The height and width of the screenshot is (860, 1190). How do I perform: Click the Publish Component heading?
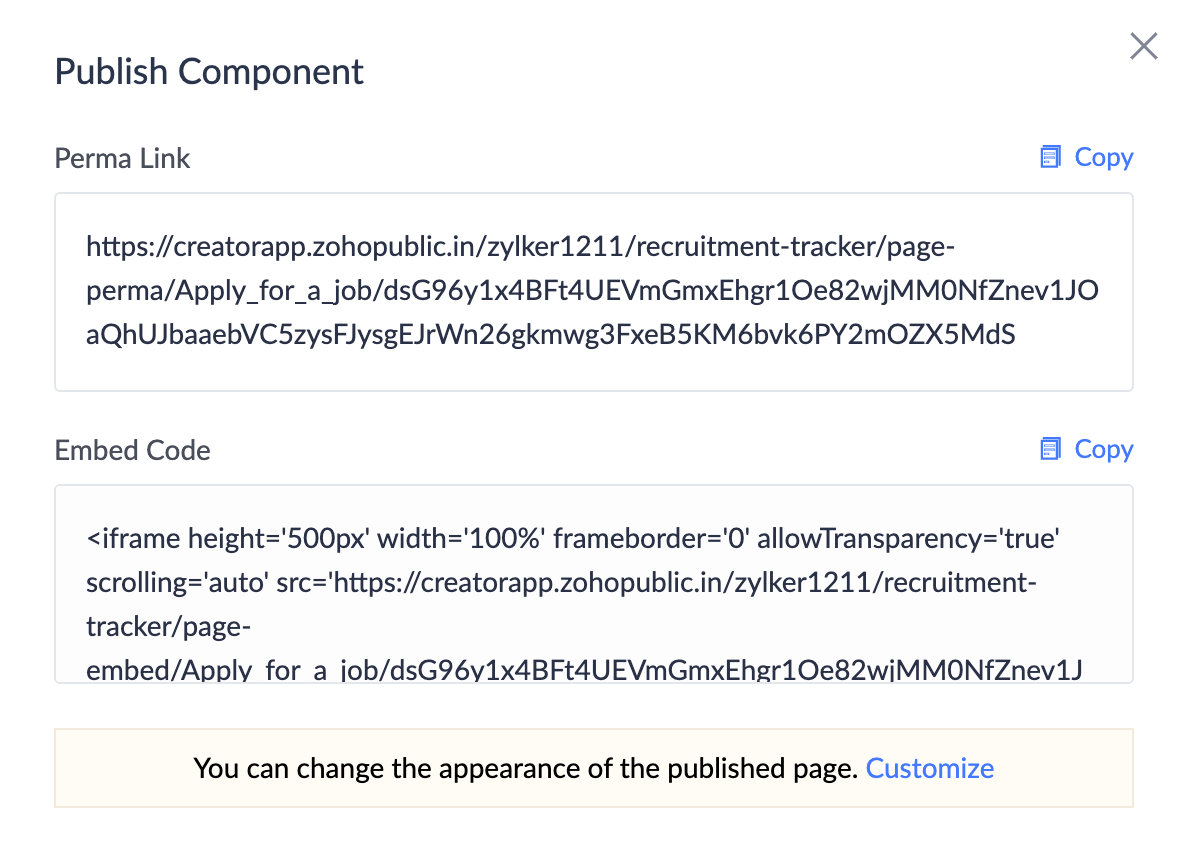click(209, 72)
